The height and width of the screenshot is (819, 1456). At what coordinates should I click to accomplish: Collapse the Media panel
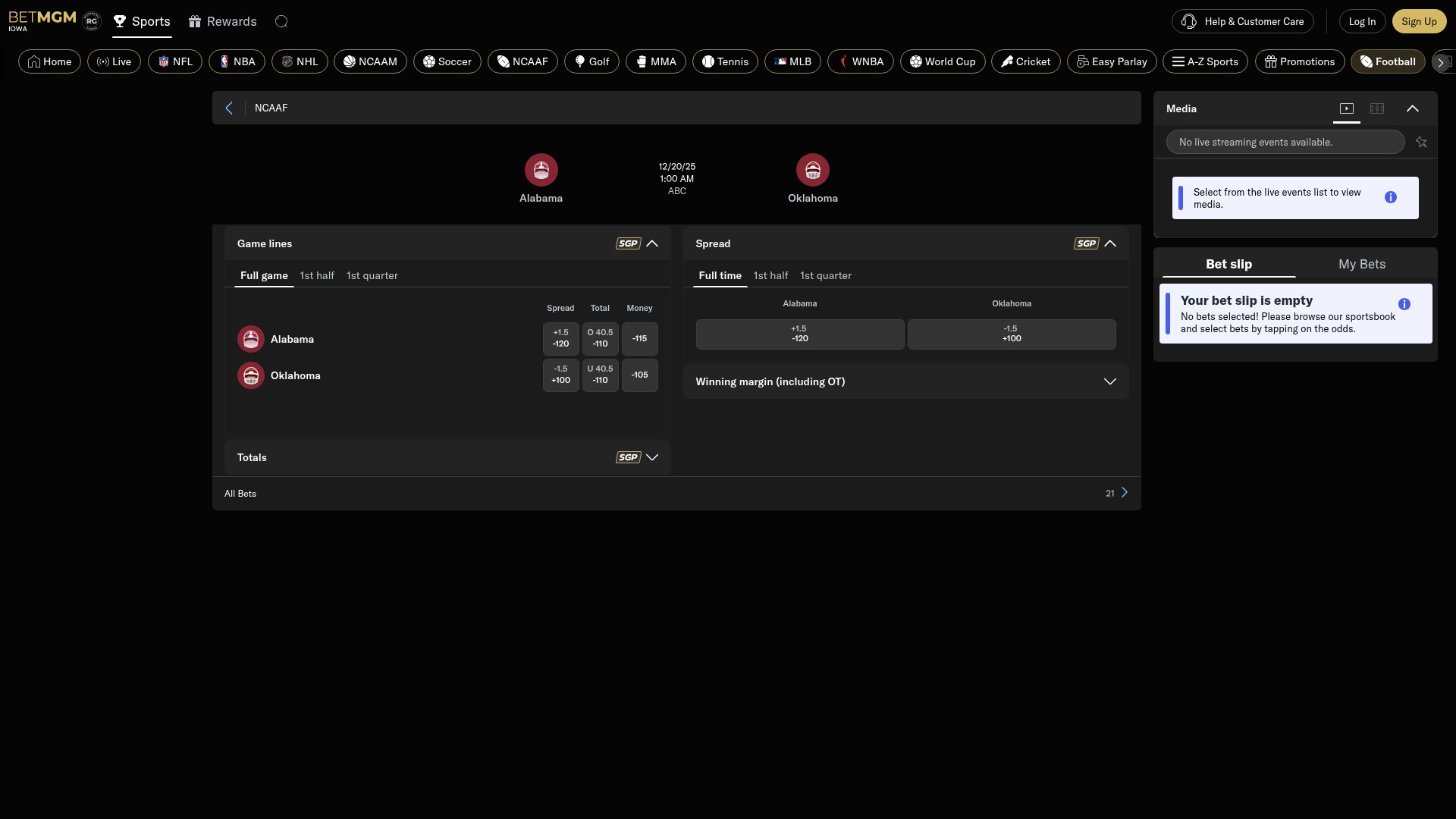1413,108
